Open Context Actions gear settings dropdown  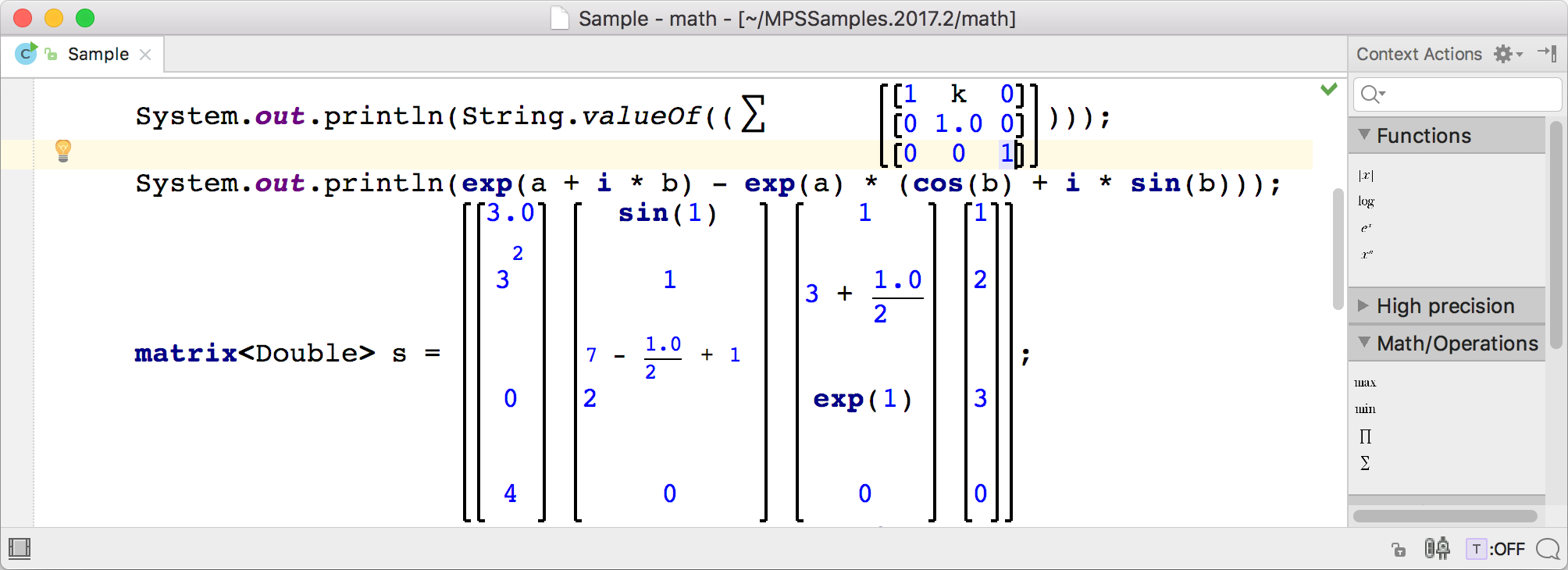(x=1507, y=54)
